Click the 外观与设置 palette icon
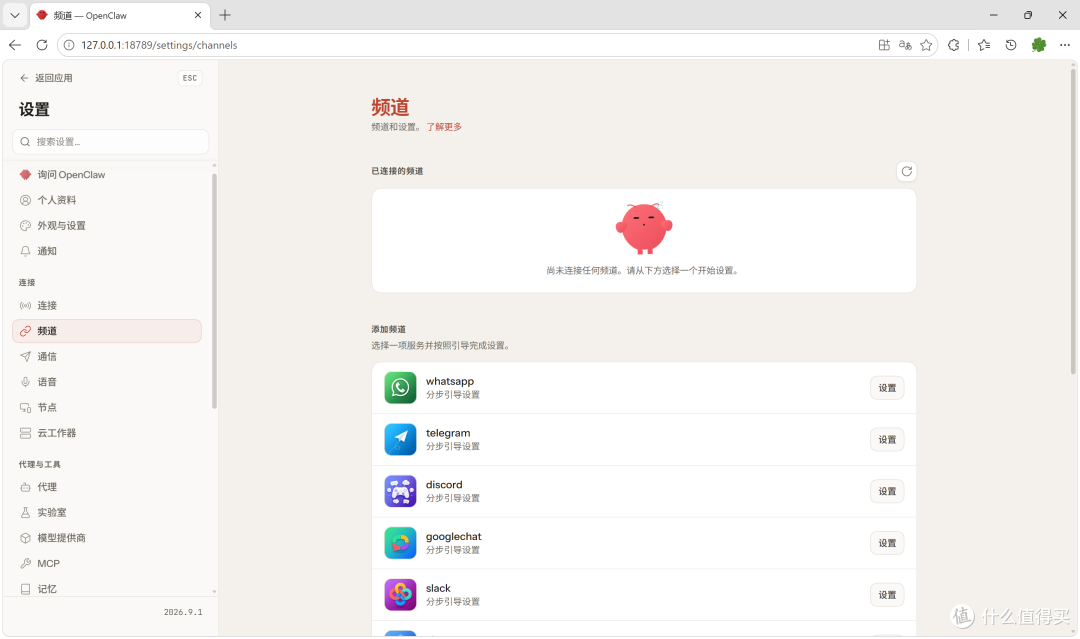 tap(25, 226)
